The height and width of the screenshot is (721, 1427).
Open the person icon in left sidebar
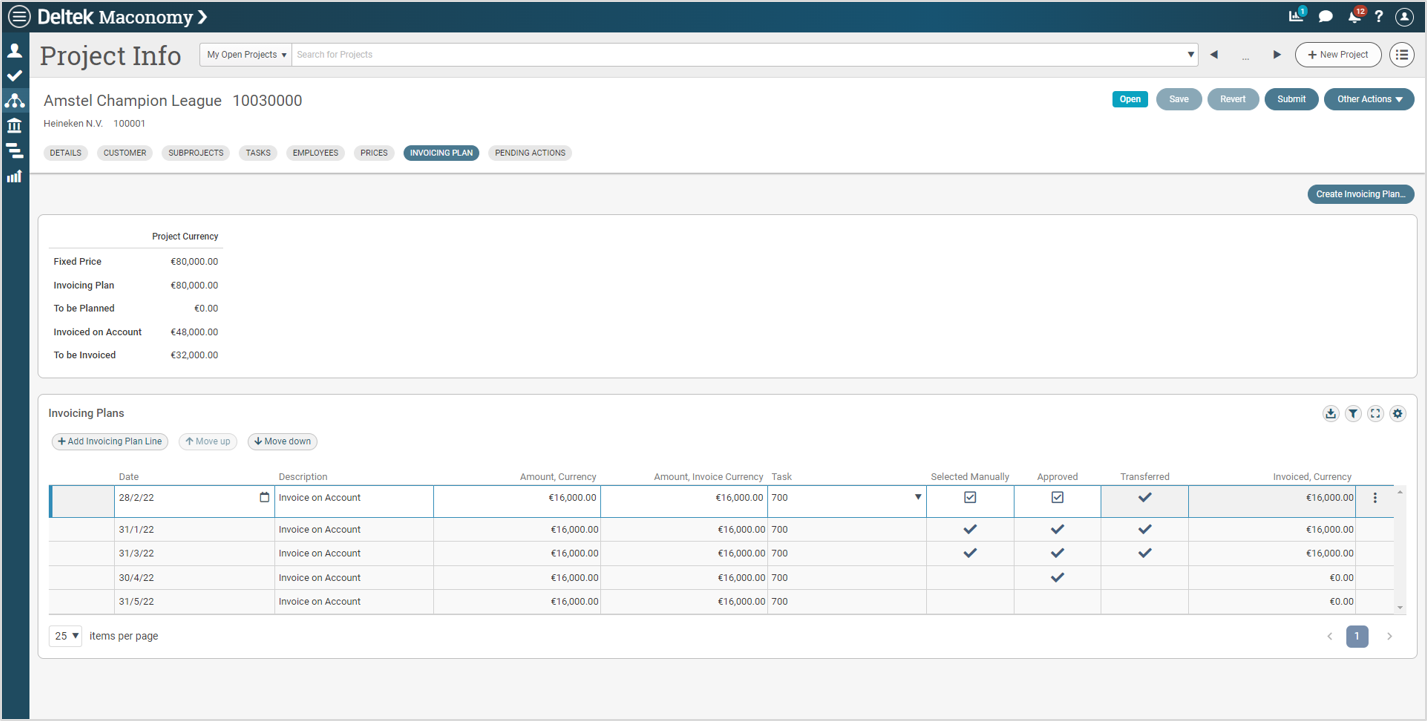15,51
